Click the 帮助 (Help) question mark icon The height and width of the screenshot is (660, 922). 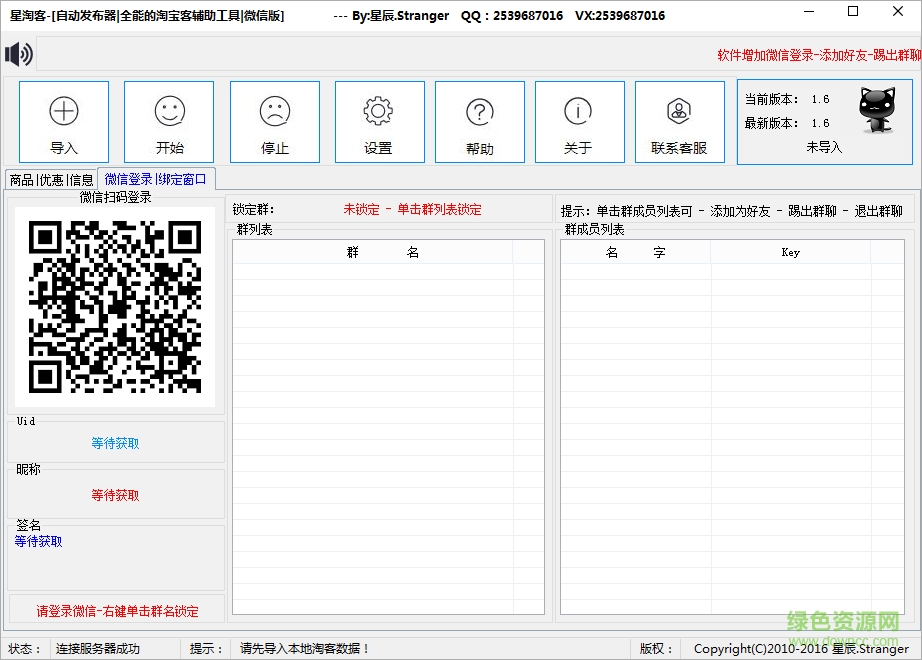tap(479, 121)
